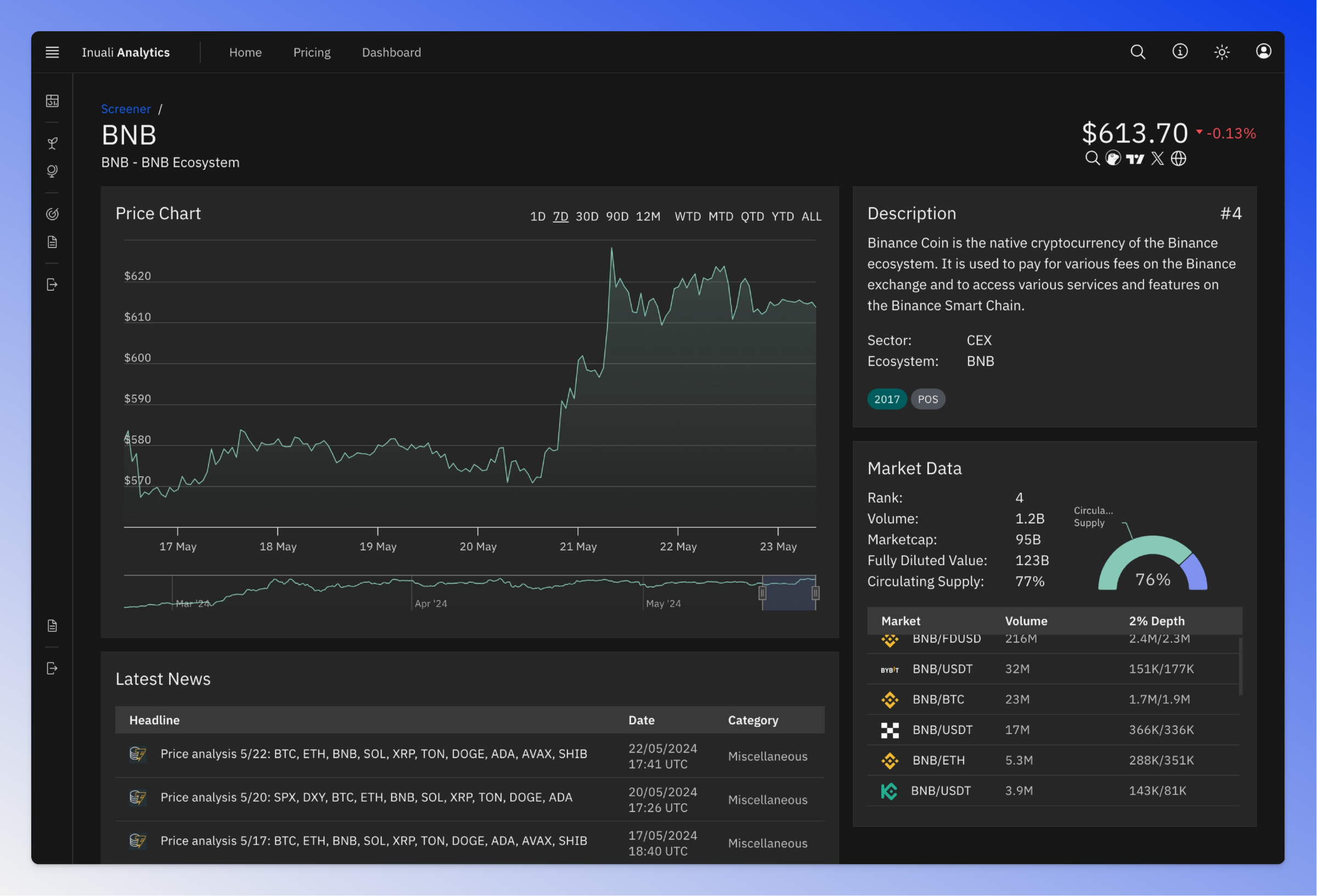This screenshot has height=896, width=1317.
Task: Click the KuCoin logo on the BNB/USDT 3.9M row
Action: (889, 791)
